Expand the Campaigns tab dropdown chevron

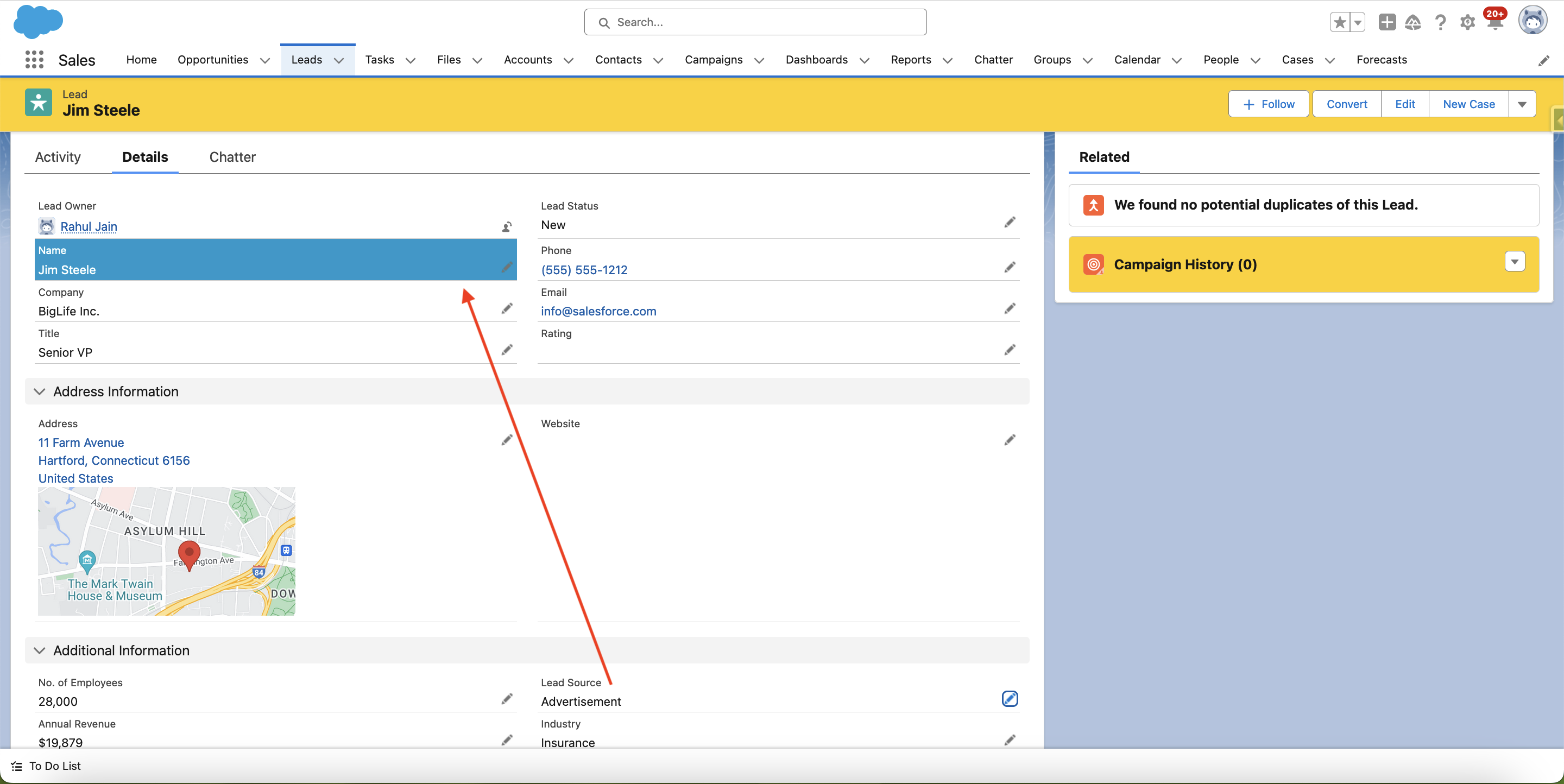(759, 60)
